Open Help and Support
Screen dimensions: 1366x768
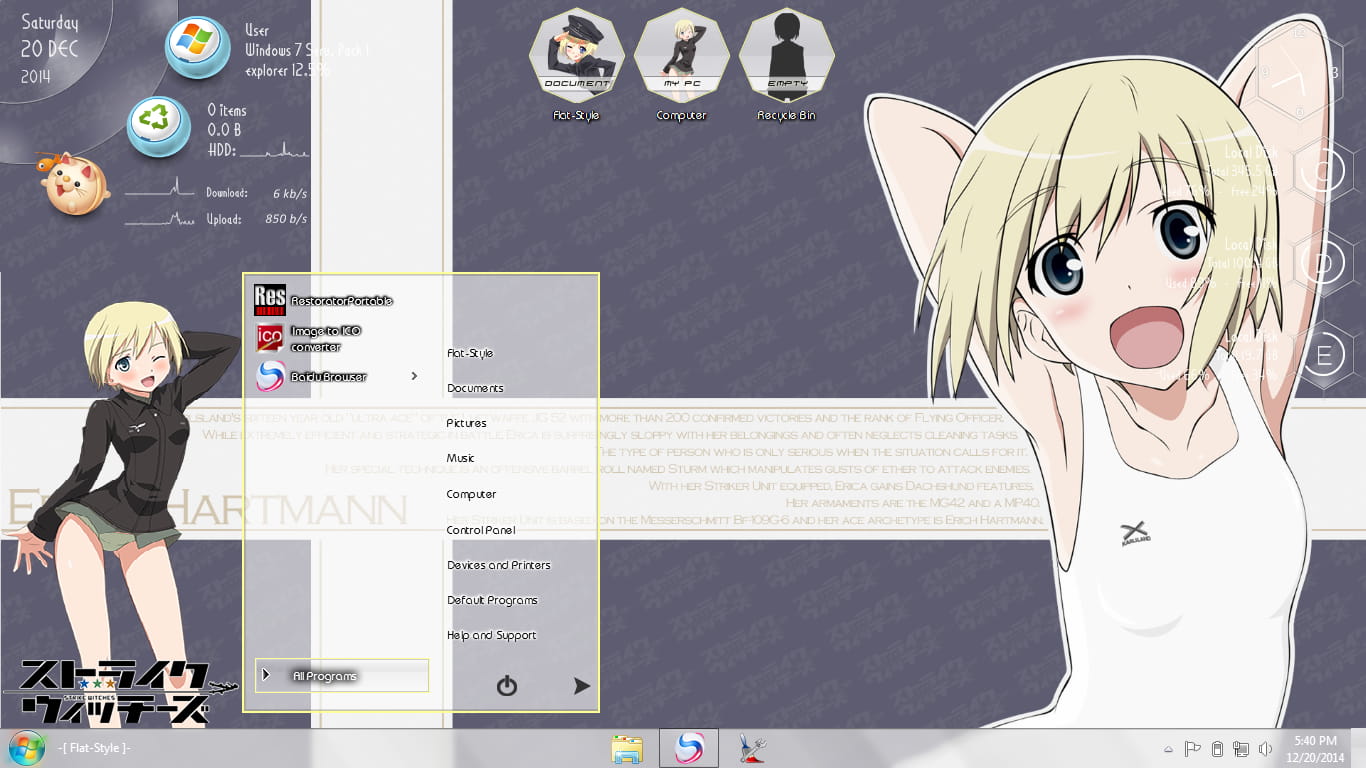[x=491, y=635]
